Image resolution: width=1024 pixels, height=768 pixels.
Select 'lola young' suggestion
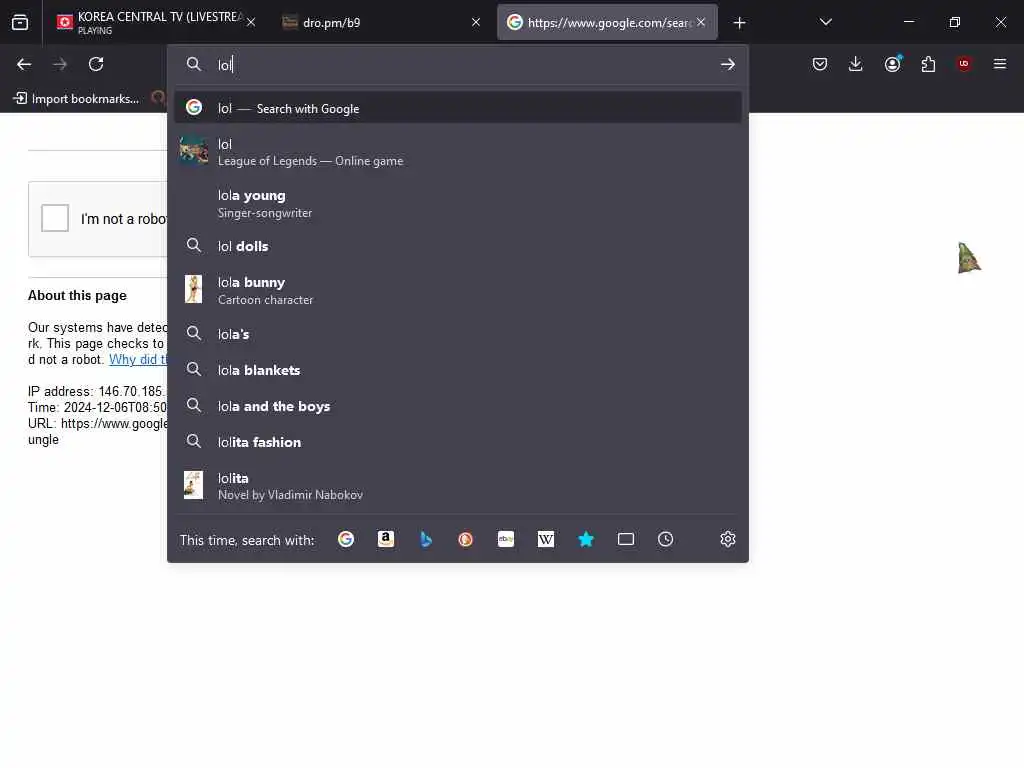pos(458,204)
